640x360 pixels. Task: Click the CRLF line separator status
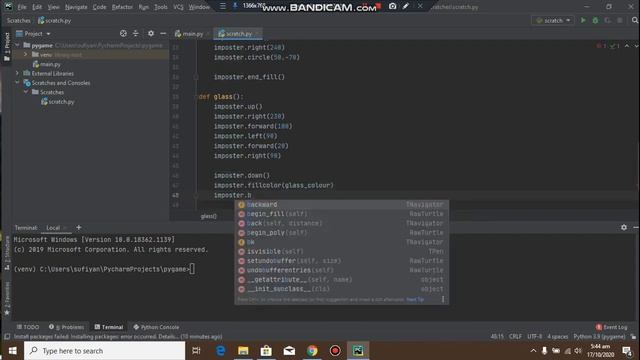(515, 337)
